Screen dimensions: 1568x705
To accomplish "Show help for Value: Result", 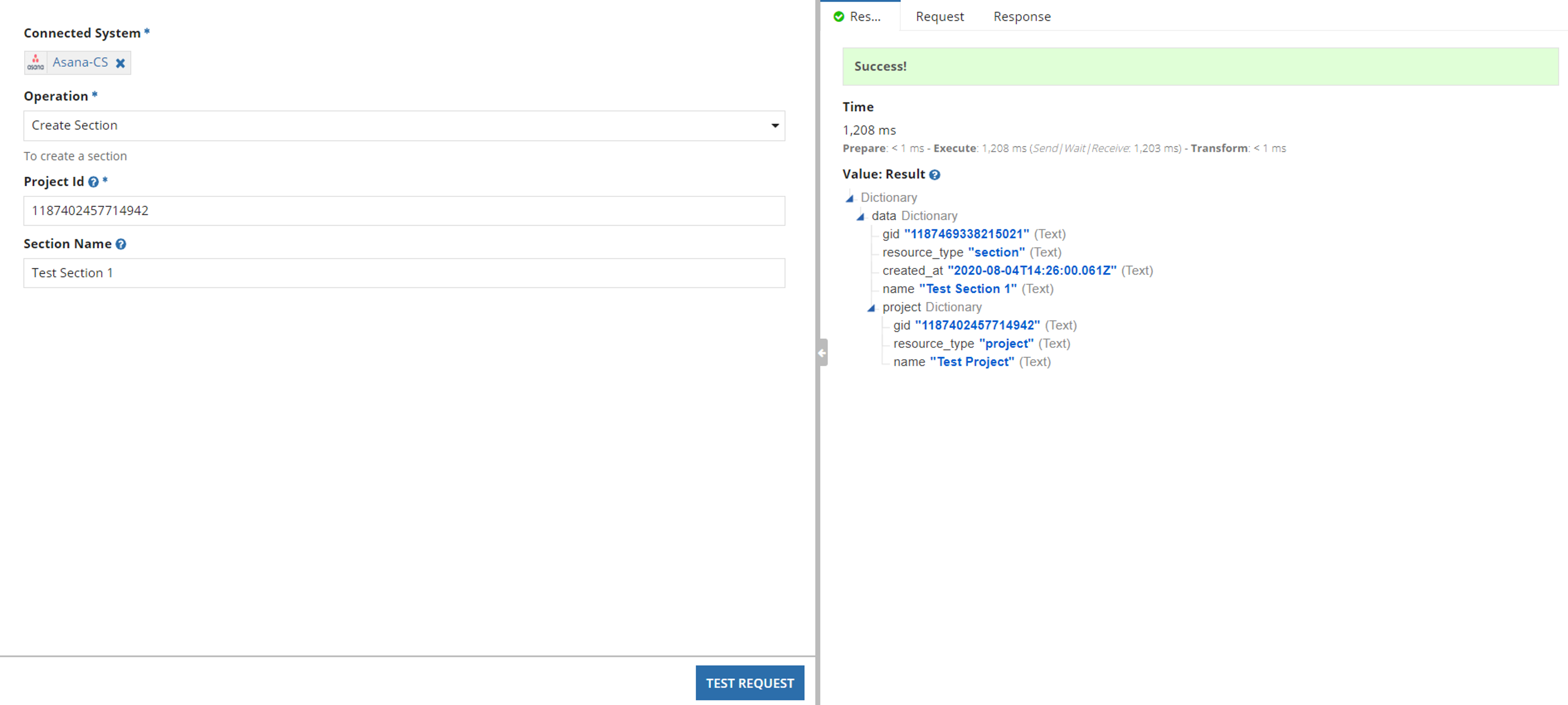I will pos(934,175).
